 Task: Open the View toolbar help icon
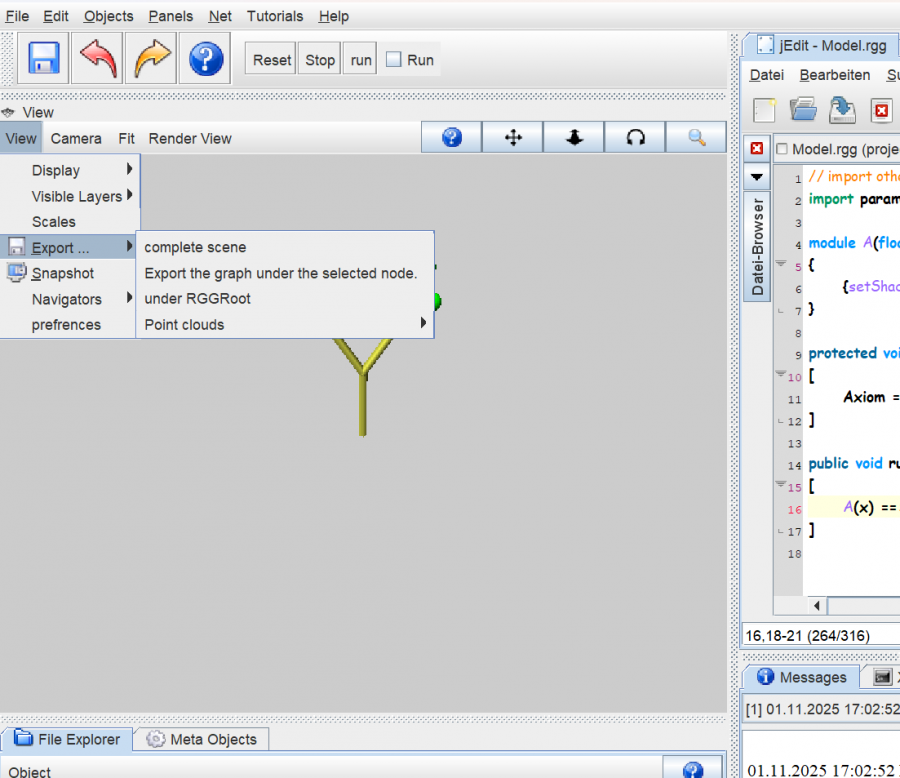coord(451,137)
